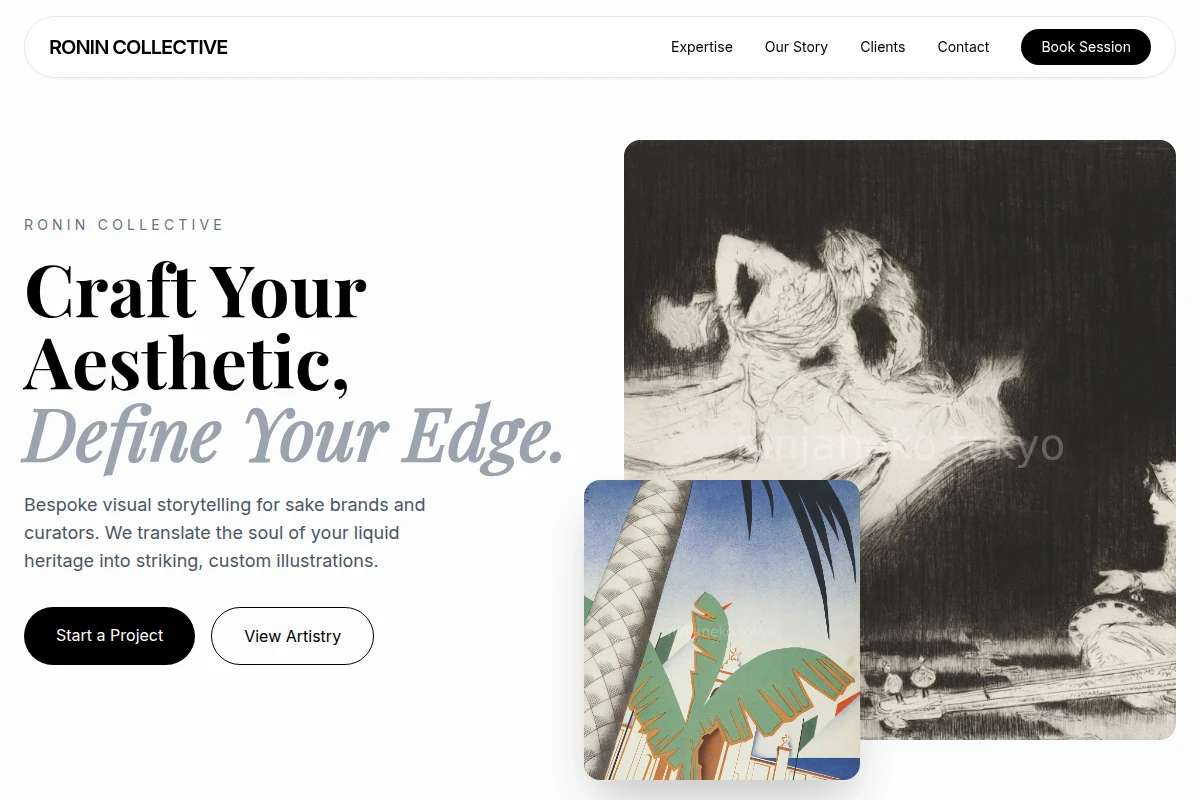
Task: Click the Book Session button
Action: pyautogui.click(x=1086, y=47)
